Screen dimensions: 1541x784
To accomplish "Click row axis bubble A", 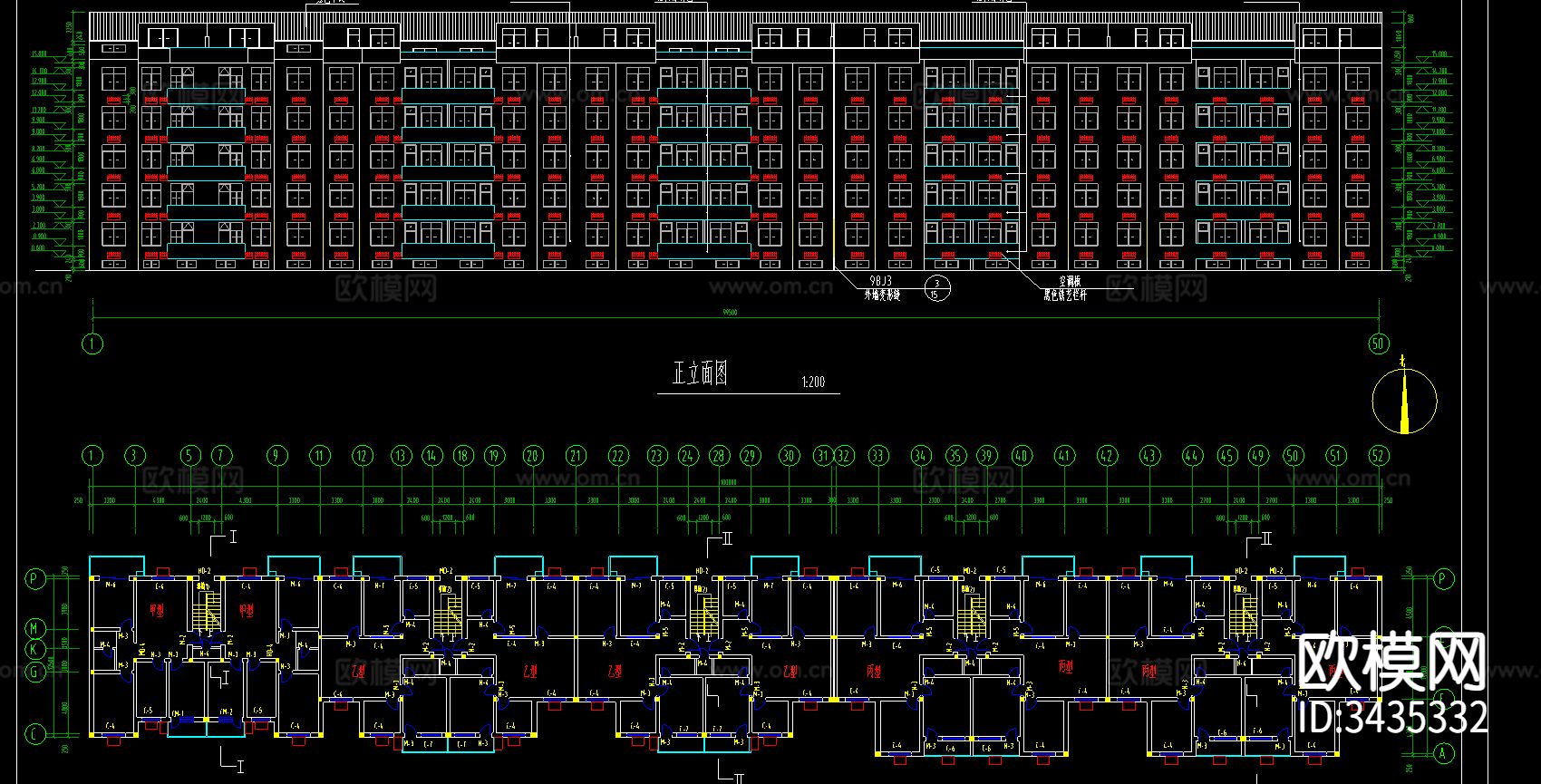I will click(x=1444, y=753).
